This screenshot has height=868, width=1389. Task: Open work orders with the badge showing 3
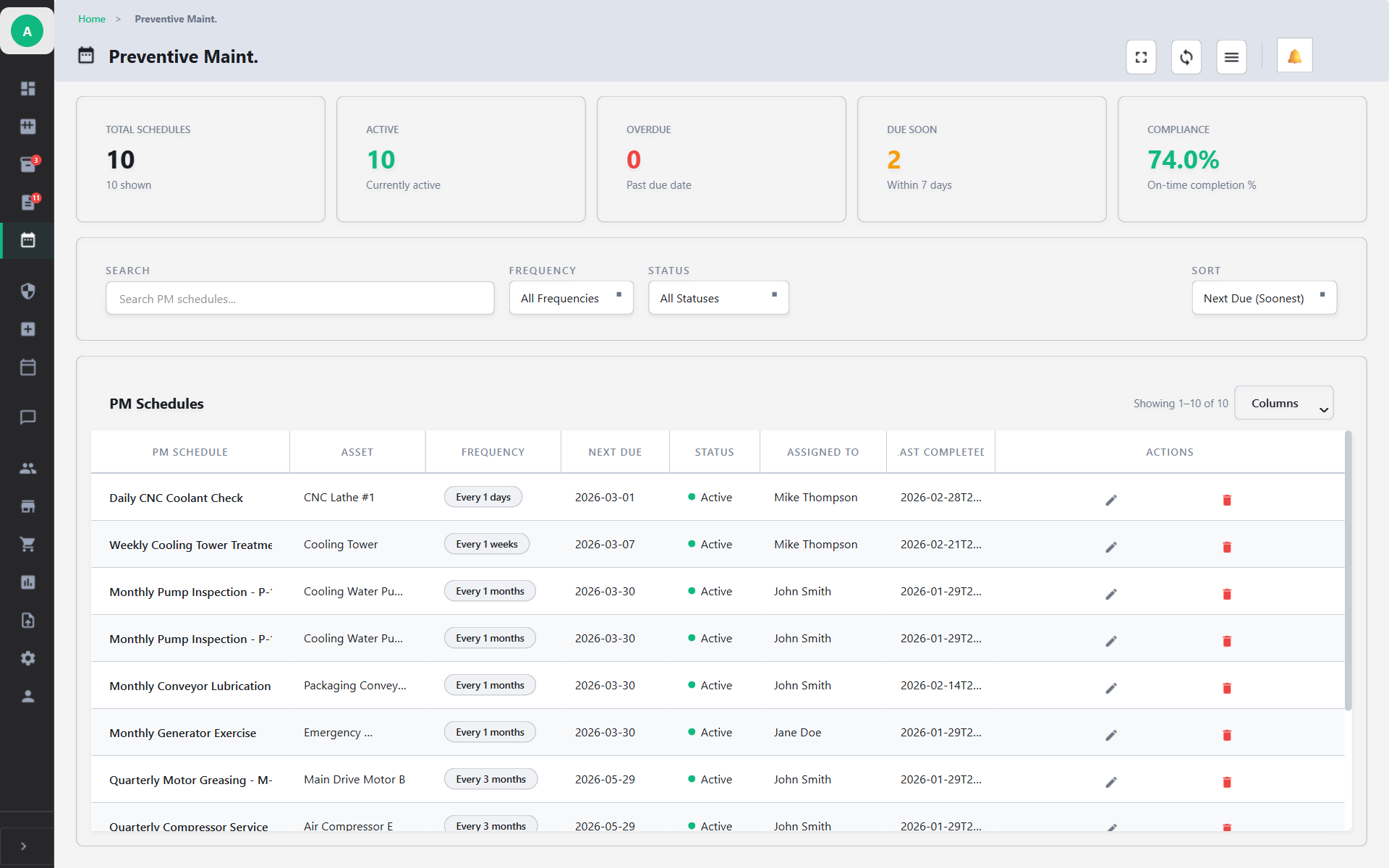click(27, 164)
